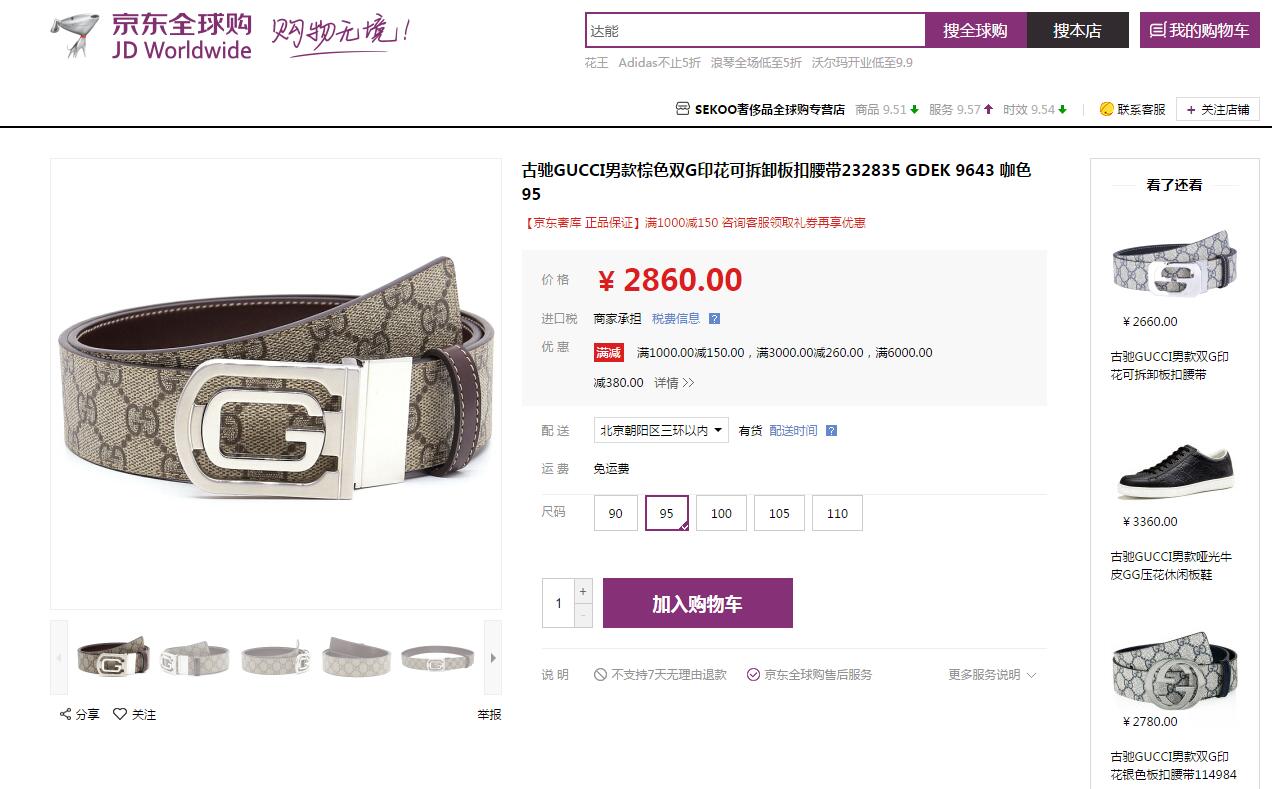This screenshot has width=1272, height=789.
Task: Search the whole site with 搜全球购
Action: click(975, 30)
